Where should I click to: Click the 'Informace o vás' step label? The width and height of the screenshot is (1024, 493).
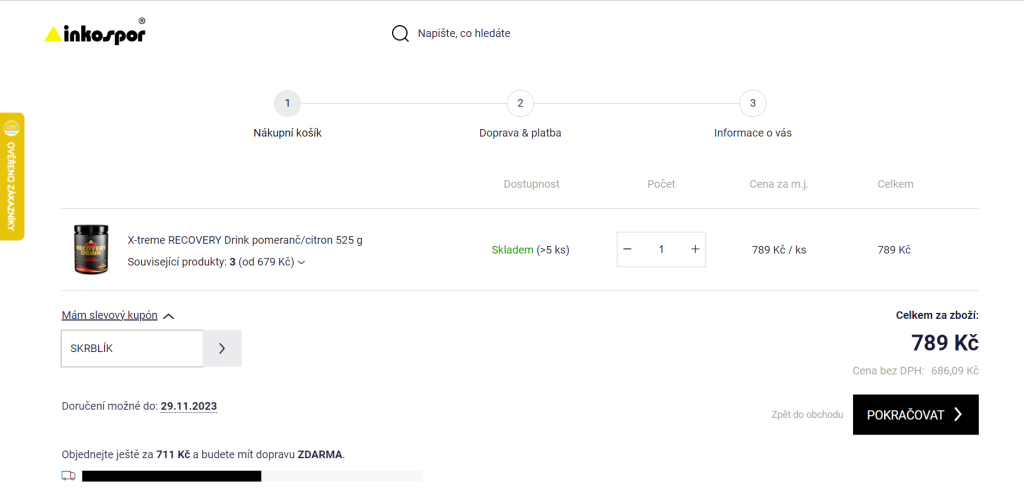752,133
